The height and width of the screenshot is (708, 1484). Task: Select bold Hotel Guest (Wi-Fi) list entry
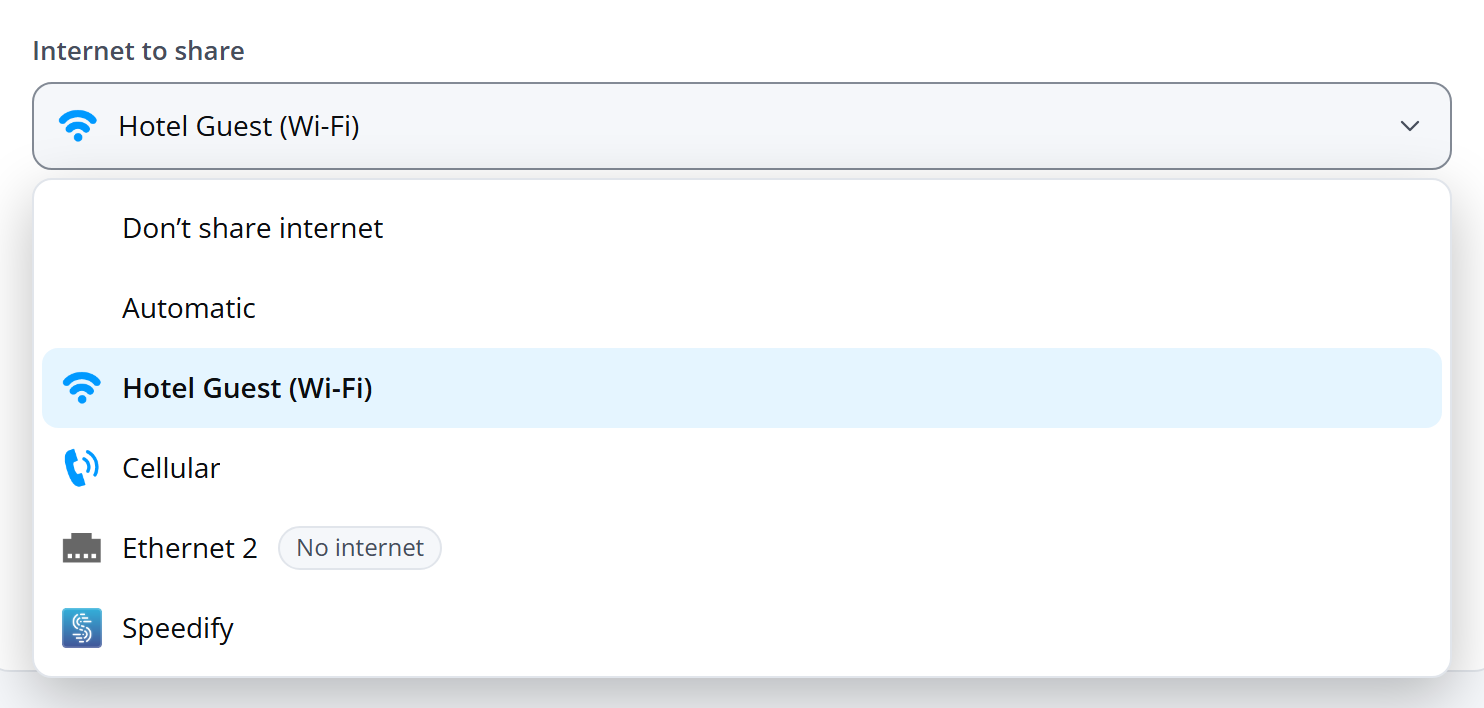[742, 388]
